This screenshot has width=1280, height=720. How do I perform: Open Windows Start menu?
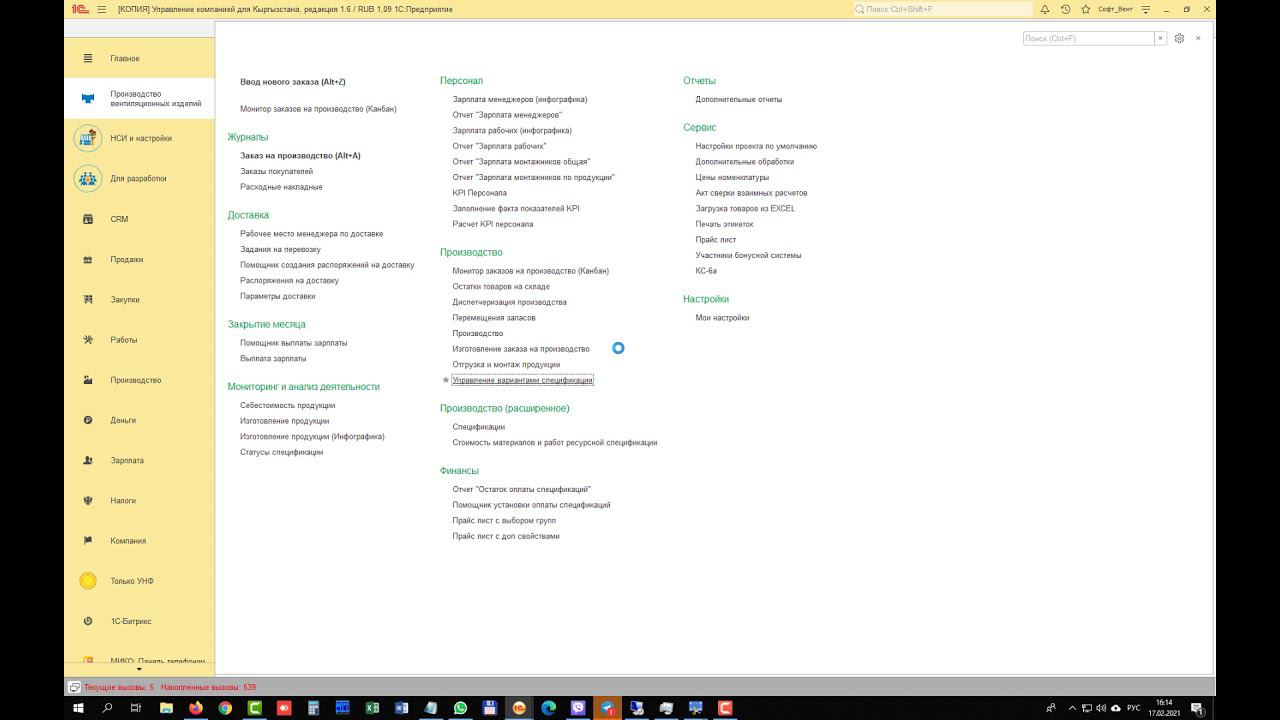pos(78,708)
